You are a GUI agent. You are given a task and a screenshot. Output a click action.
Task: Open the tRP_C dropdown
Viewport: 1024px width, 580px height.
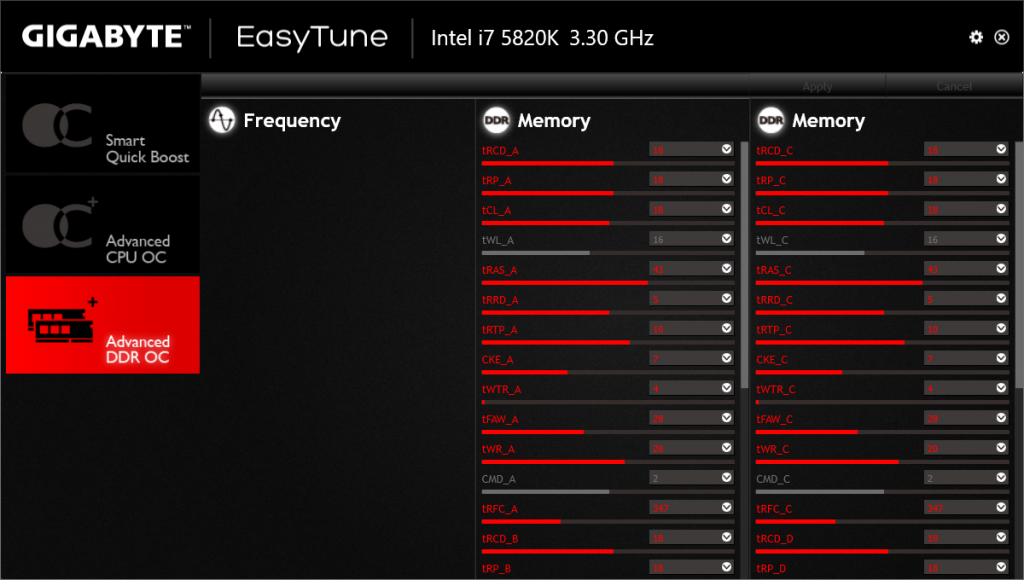(x=1001, y=179)
